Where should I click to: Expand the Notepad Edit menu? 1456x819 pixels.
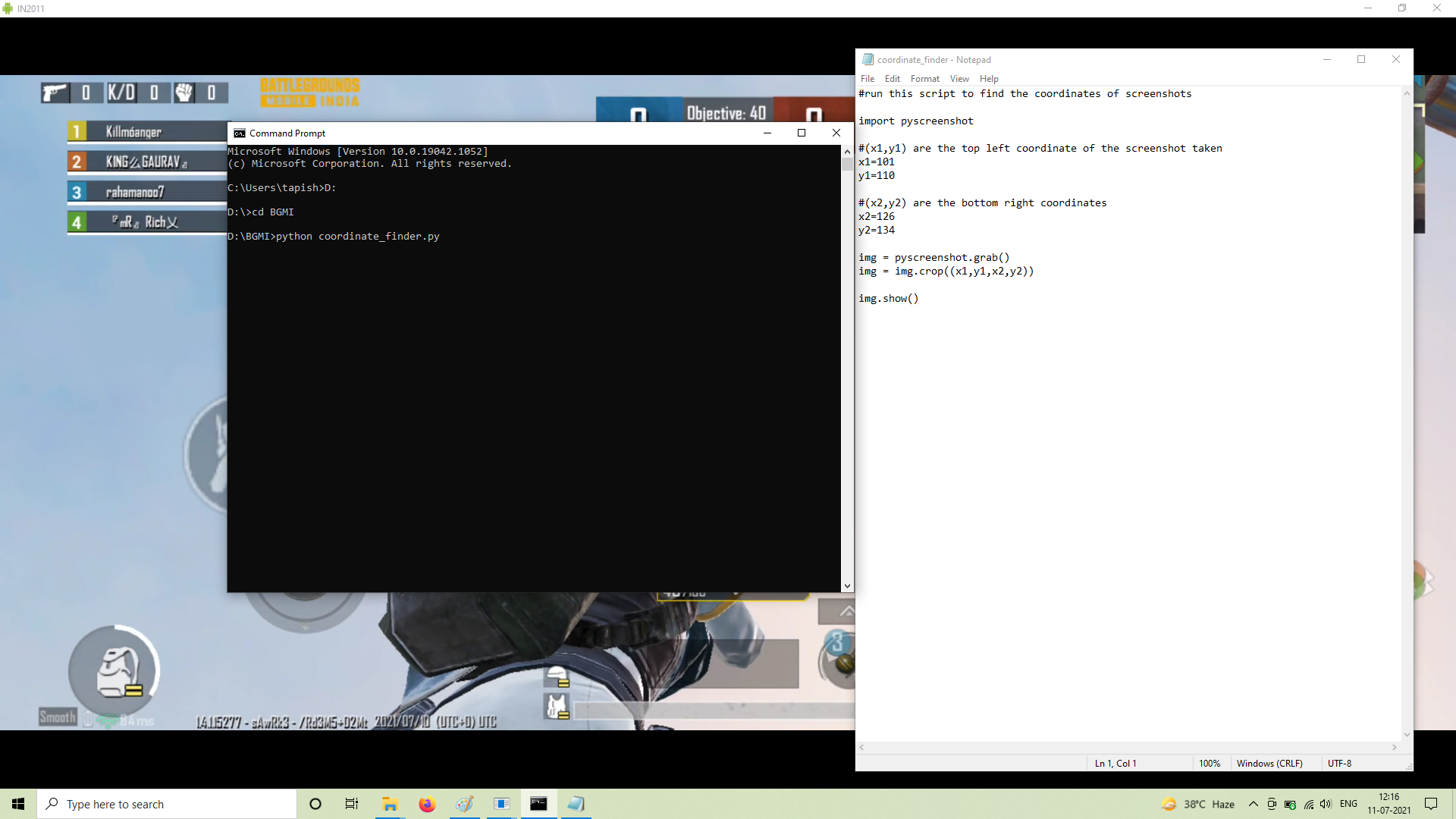click(x=891, y=79)
